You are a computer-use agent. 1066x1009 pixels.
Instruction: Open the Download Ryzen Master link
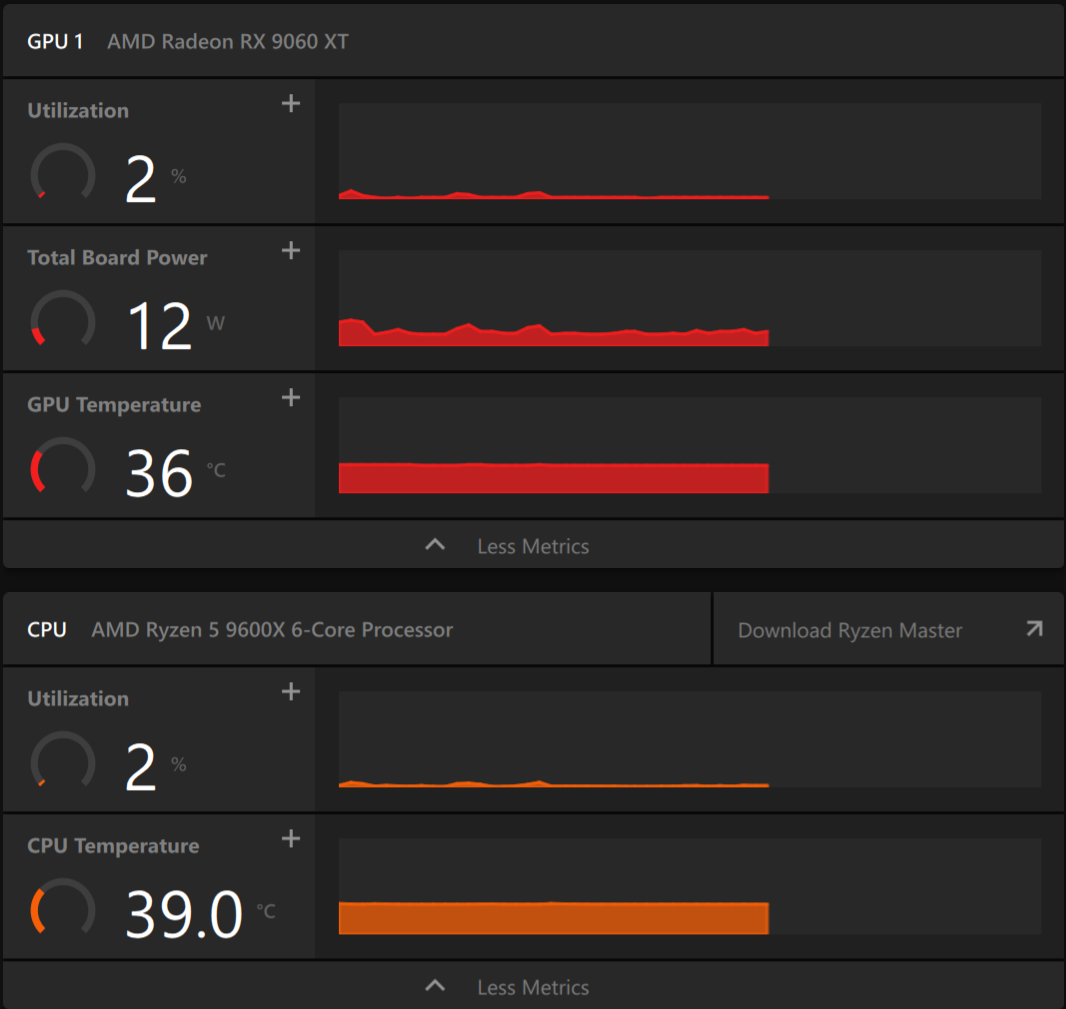[889, 629]
